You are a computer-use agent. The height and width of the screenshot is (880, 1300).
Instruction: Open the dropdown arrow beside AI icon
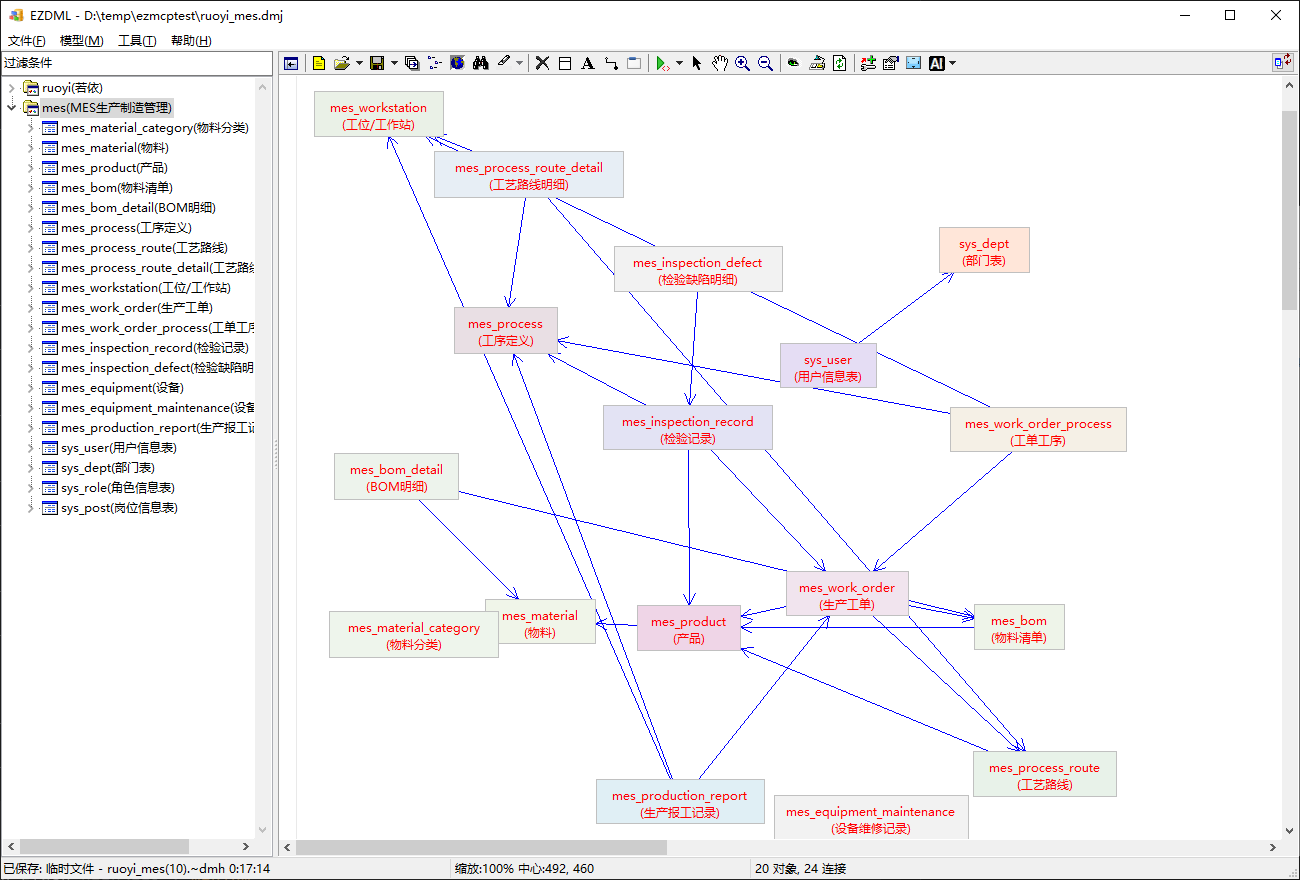pyautogui.click(x=953, y=63)
